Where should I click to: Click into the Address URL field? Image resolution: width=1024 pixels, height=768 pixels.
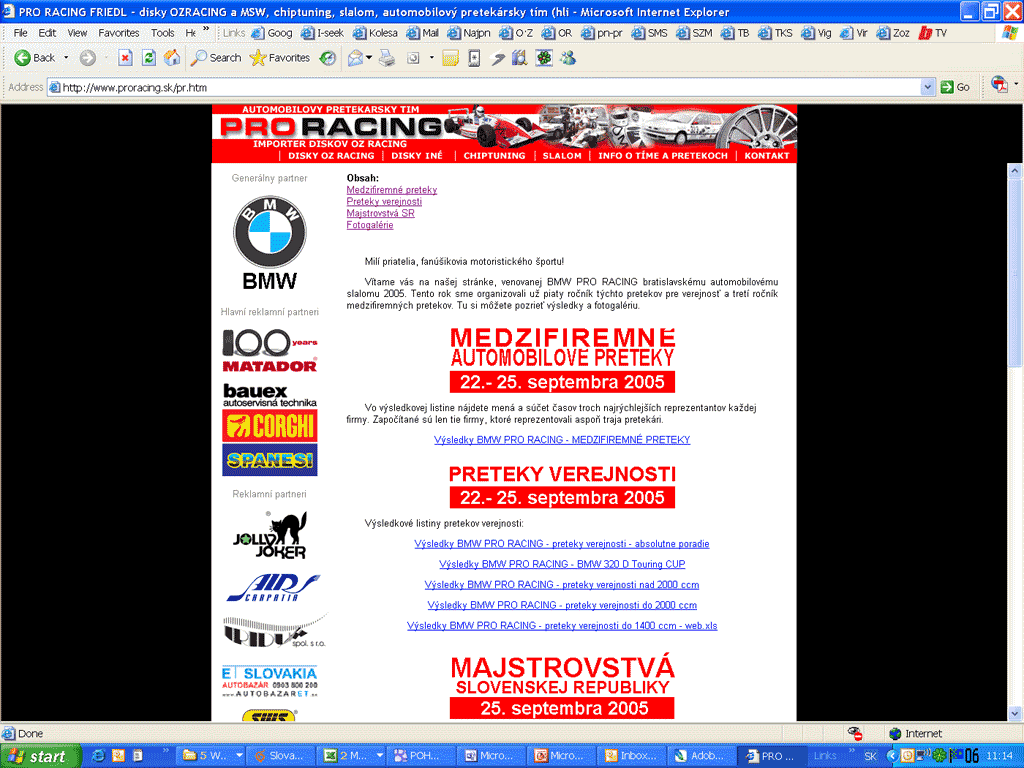click(x=484, y=87)
